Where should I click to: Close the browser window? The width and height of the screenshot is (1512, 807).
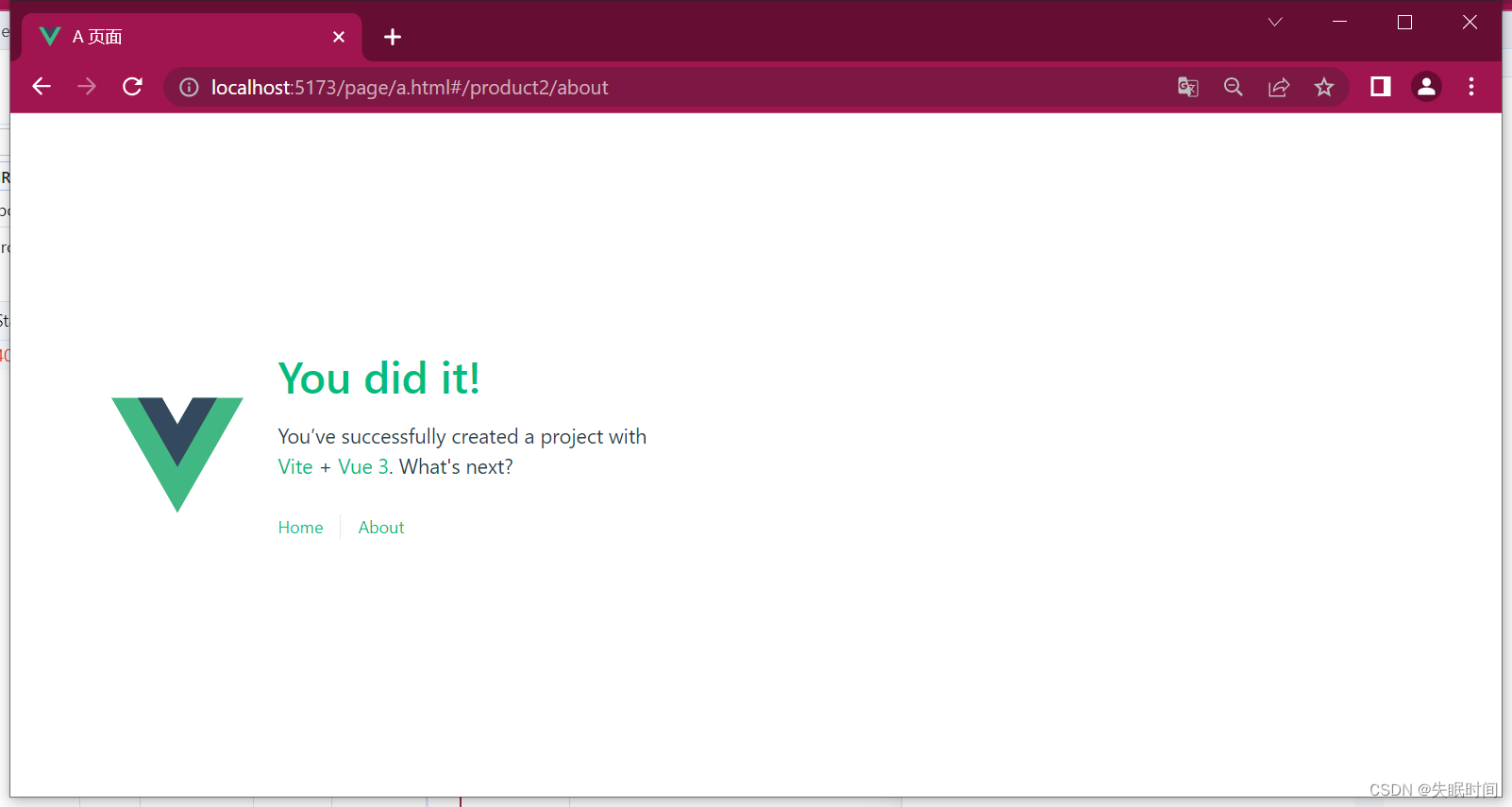coord(1470,22)
